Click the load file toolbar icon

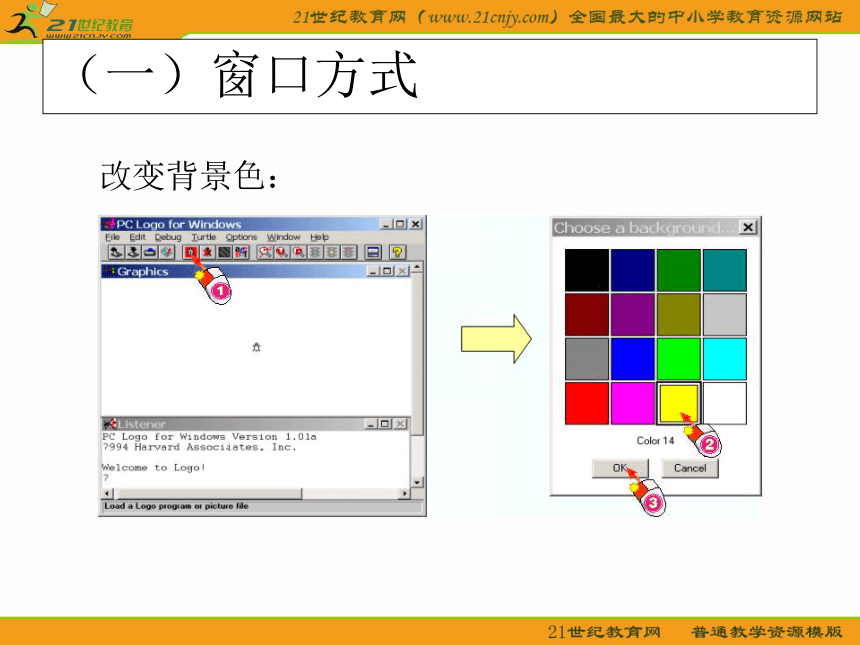(115, 252)
